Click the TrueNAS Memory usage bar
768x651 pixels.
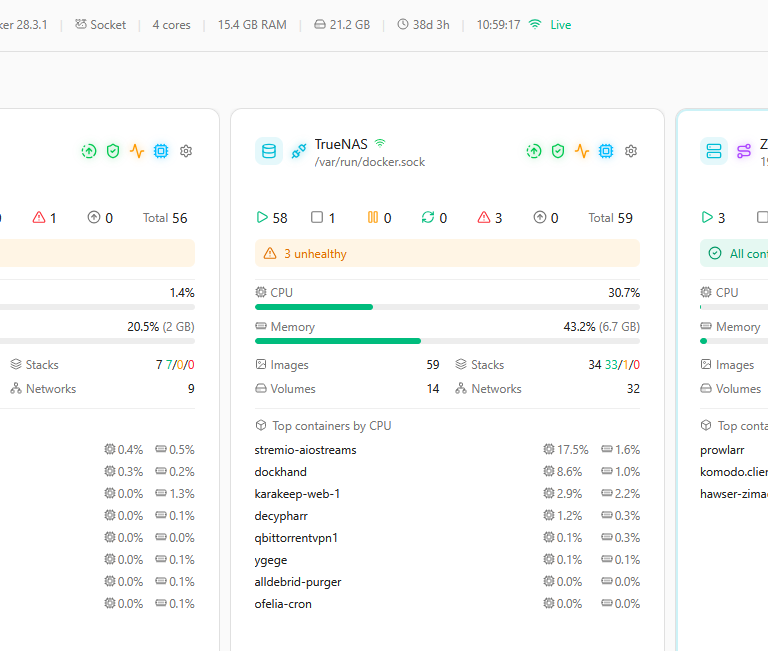(447, 341)
